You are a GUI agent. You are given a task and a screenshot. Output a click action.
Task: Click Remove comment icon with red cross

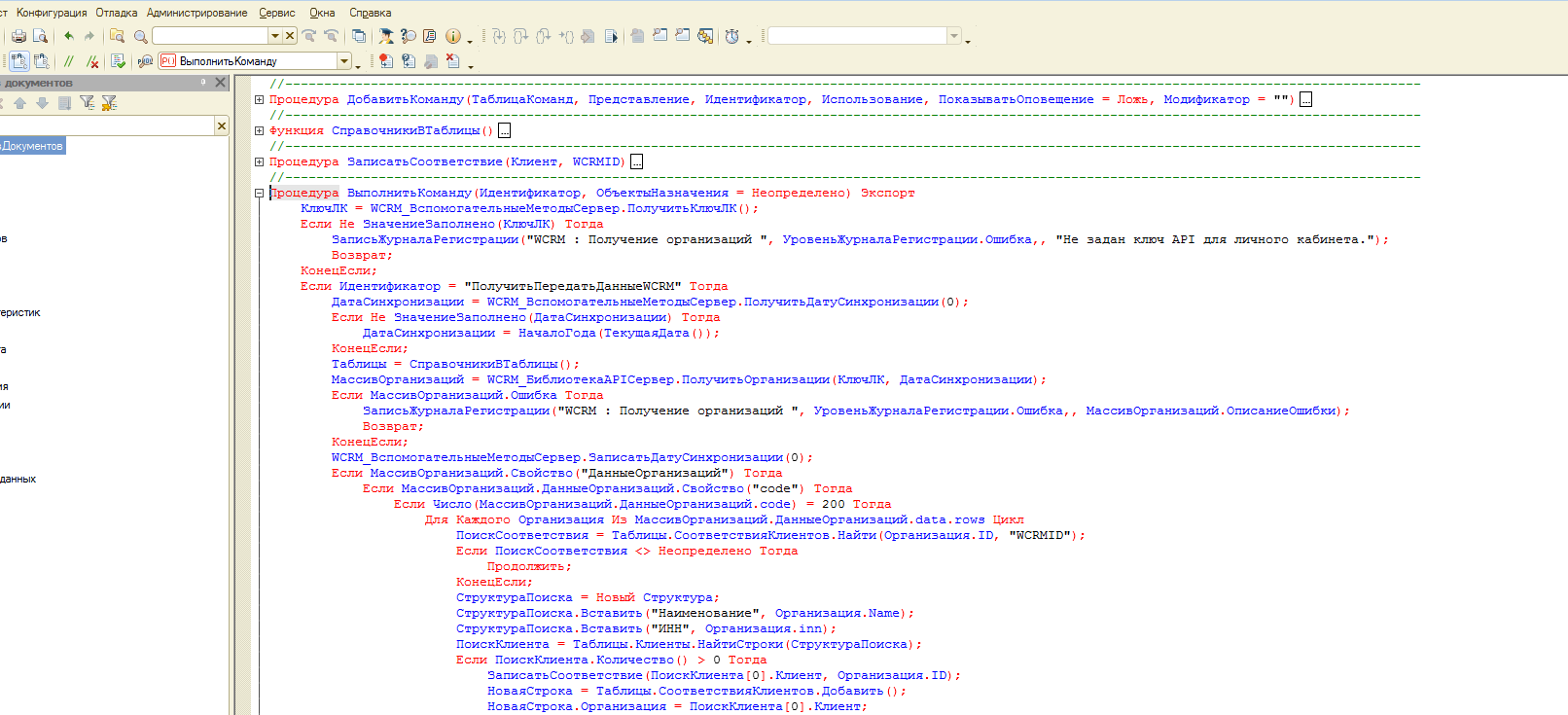[91, 60]
